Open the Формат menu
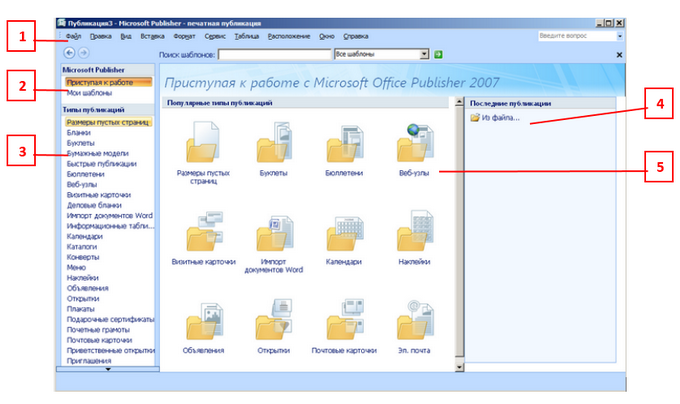Viewport: 680px width, 404px height. coord(184,36)
